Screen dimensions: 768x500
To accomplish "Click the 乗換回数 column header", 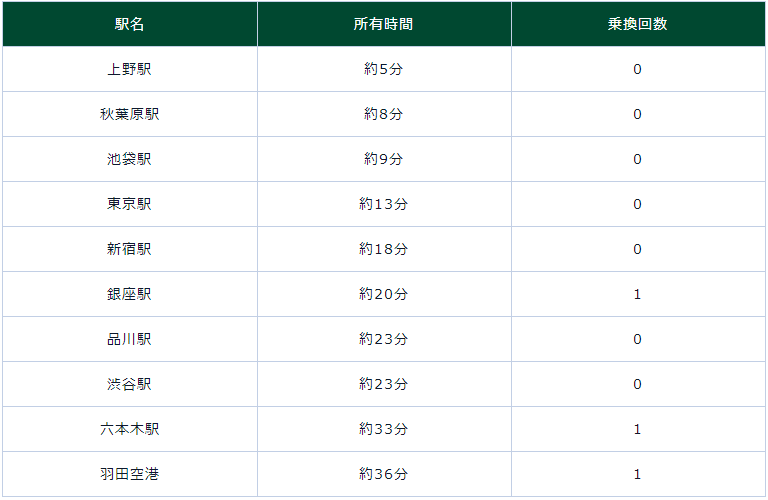I will pyautogui.click(x=638, y=24).
